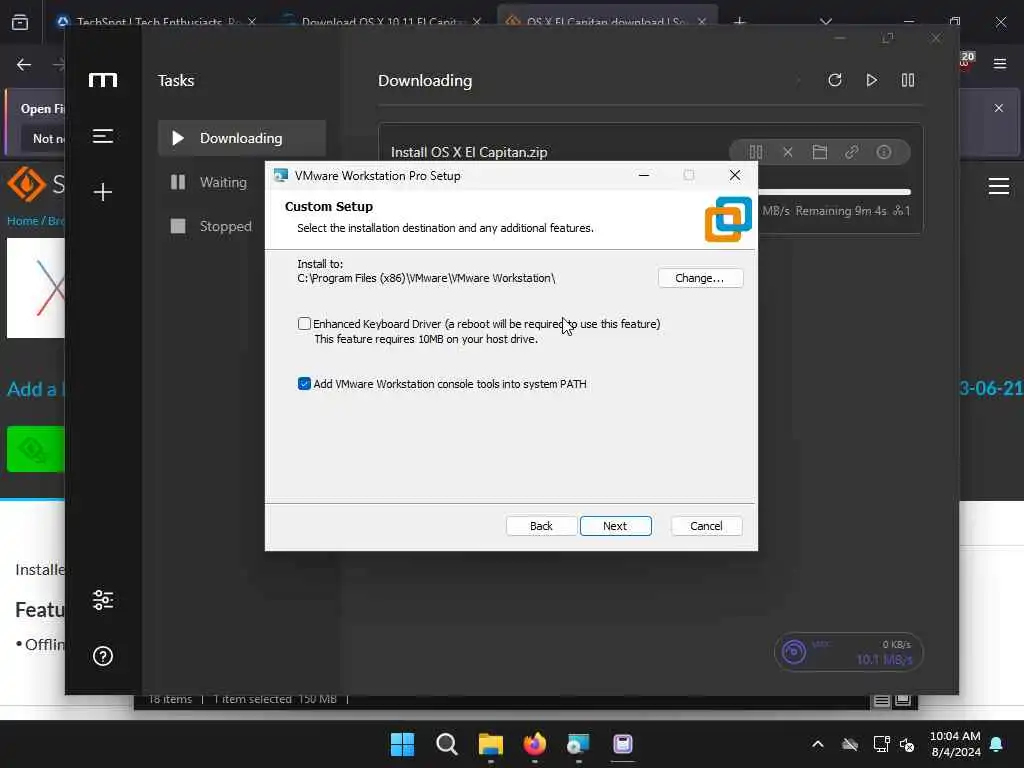Switch File Explorer to details view
The image size is (1024, 768).
pyautogui.click(x=882, y=701)
